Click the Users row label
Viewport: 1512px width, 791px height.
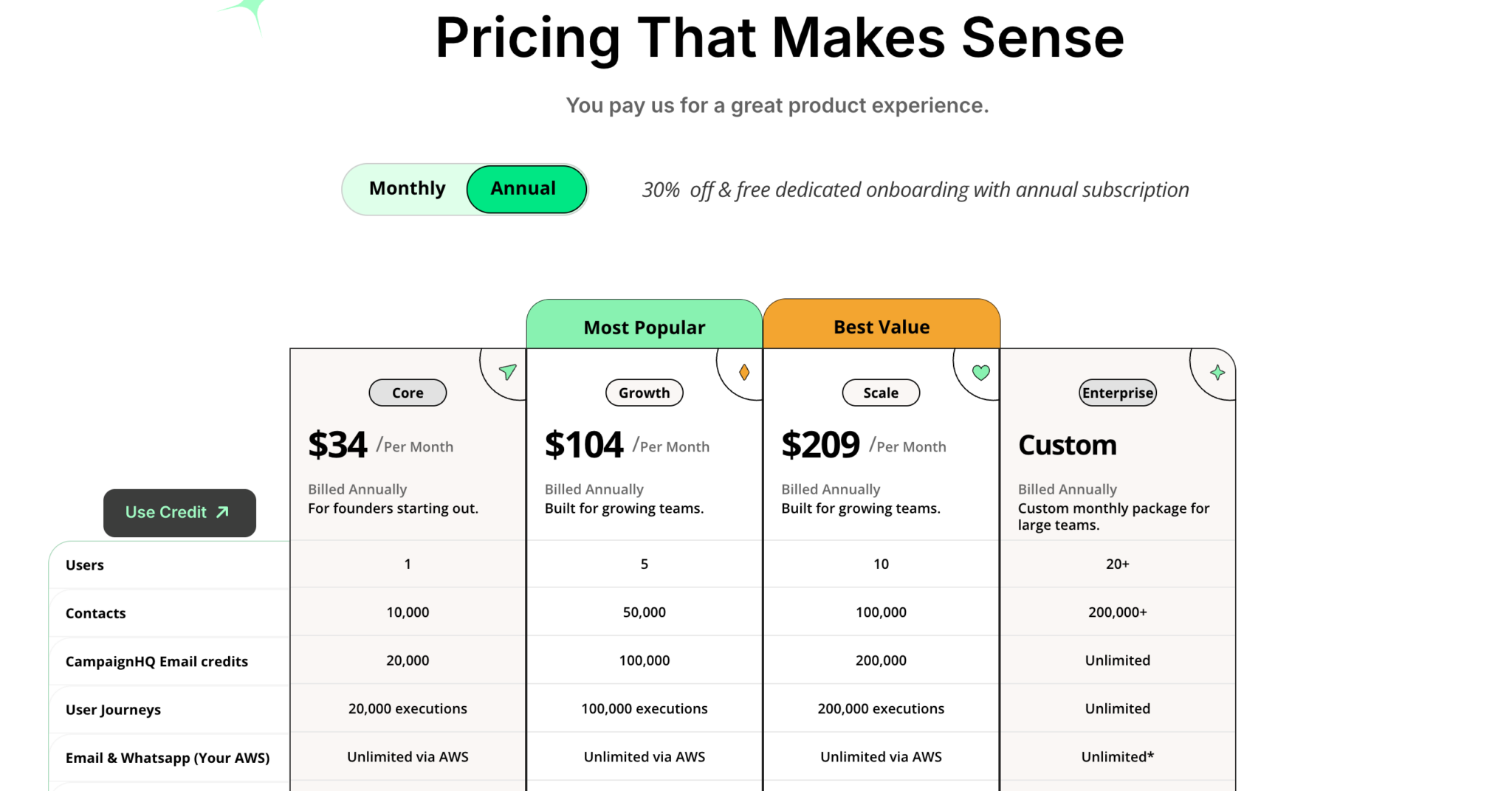pyautogui.click(x=84, y=564)
